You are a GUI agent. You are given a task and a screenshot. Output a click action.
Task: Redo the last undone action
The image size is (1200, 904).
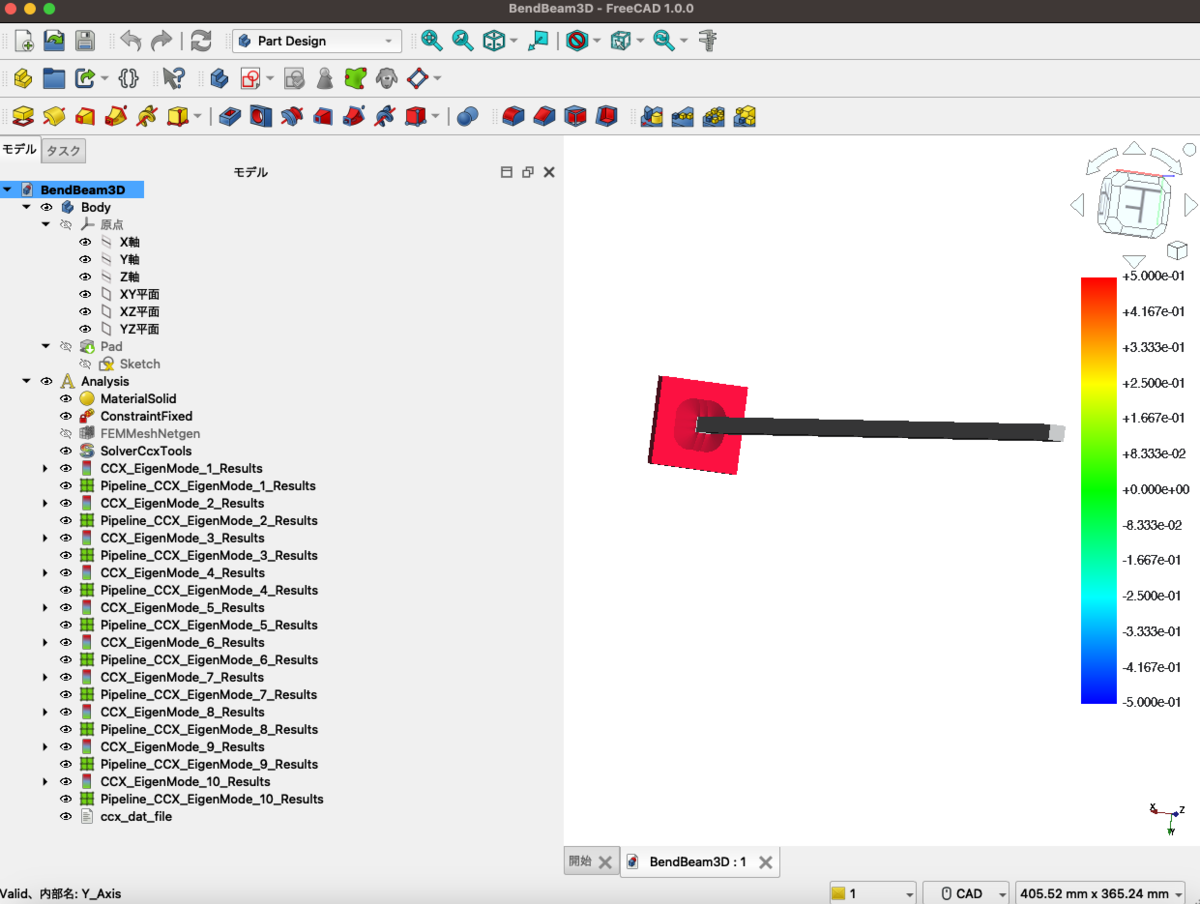point(161,41)
